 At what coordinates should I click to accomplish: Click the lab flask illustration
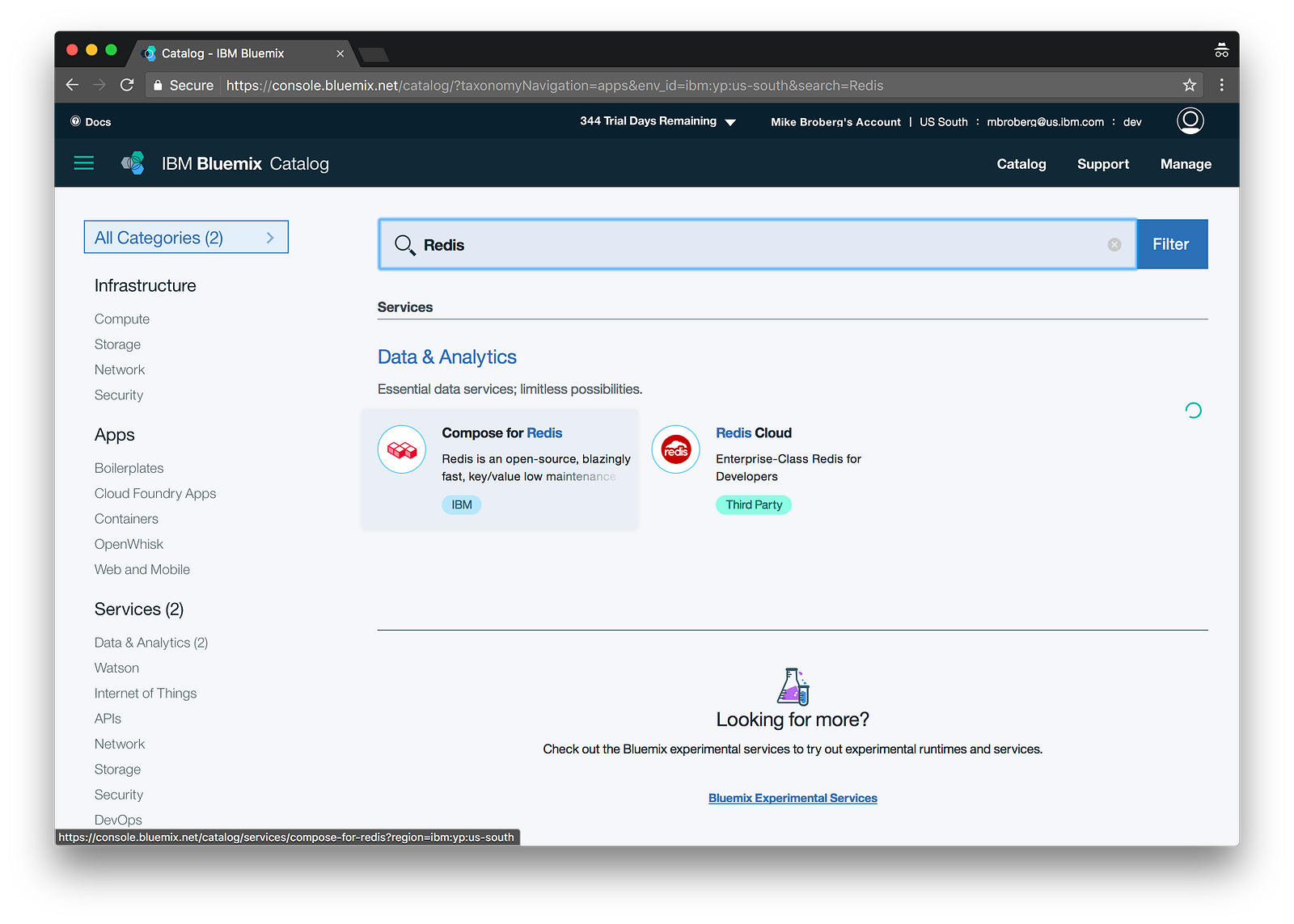tap(793, 686)
